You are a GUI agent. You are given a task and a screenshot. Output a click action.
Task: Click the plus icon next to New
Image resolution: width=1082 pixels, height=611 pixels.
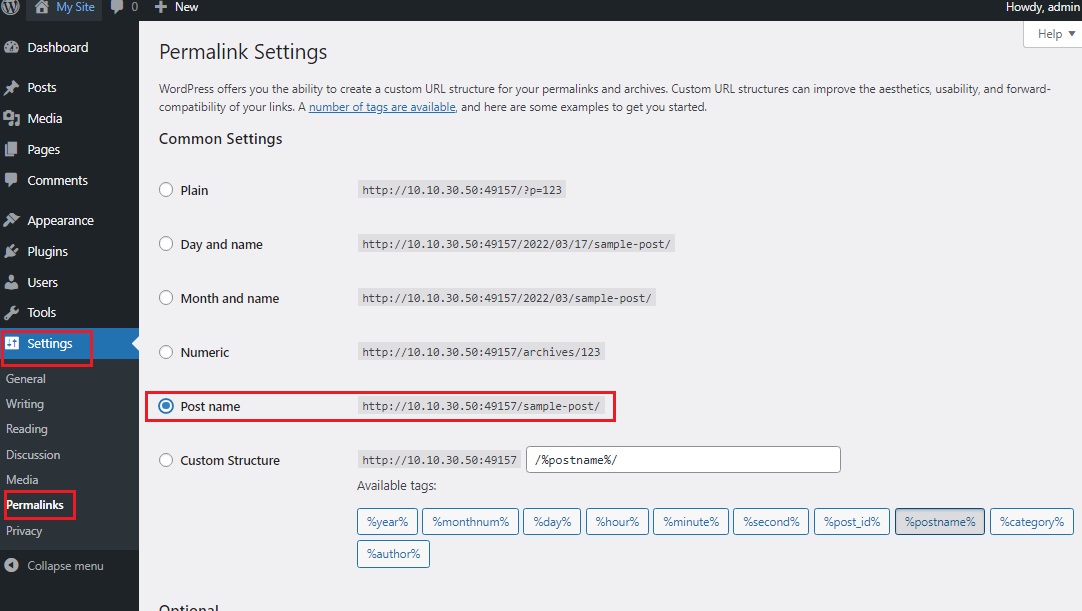coord(161,7)
